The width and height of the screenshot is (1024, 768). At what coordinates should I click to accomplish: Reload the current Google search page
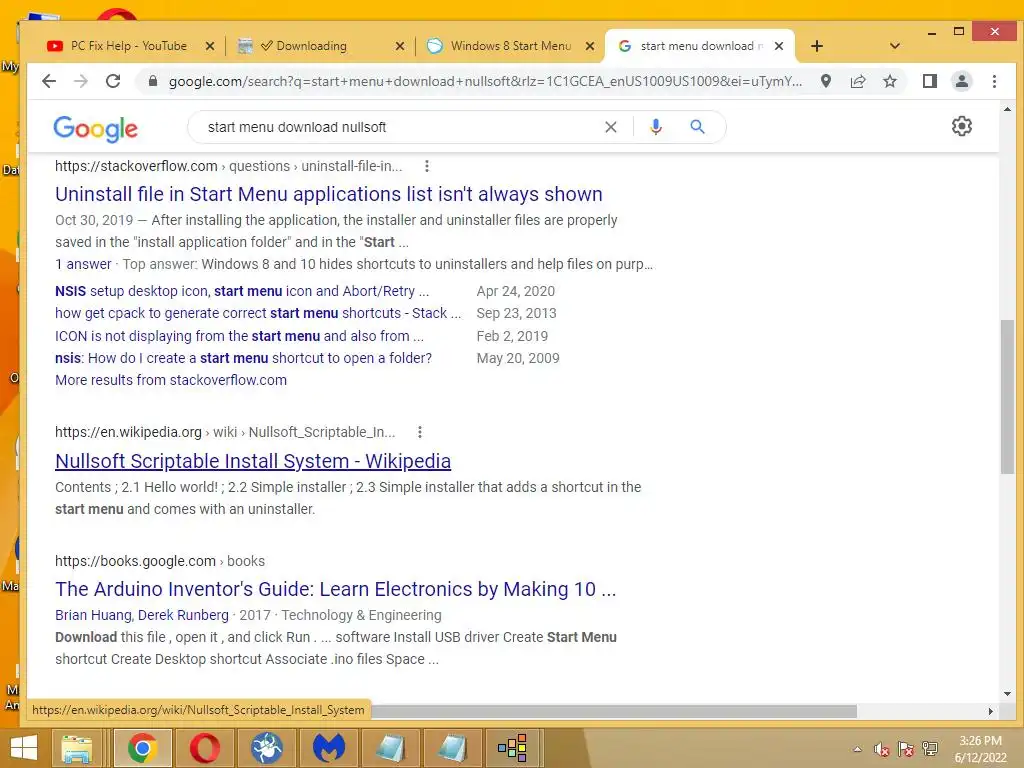[113, 81]
